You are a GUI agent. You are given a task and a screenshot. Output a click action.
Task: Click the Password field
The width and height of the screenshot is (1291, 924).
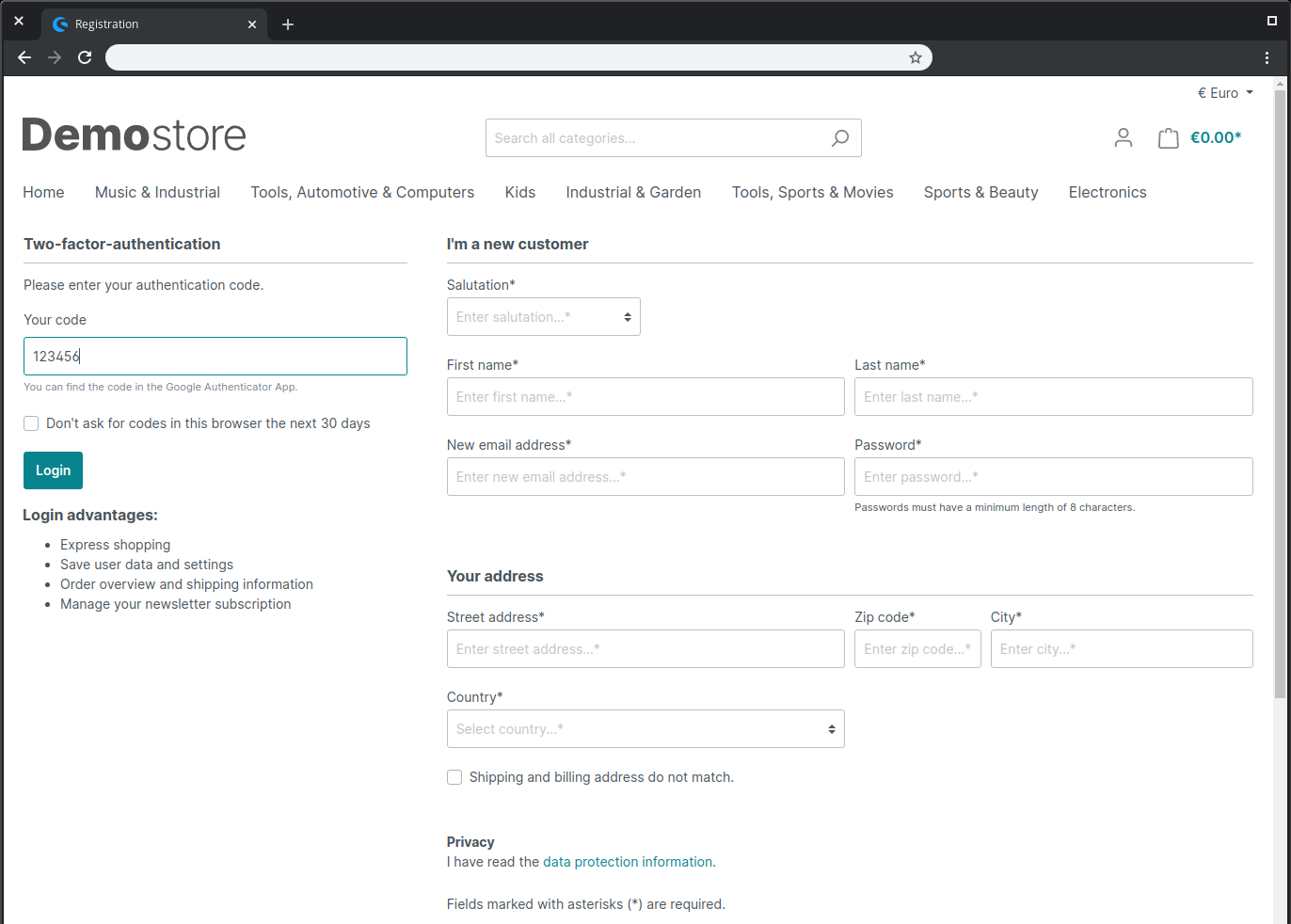pos(1054,477)
